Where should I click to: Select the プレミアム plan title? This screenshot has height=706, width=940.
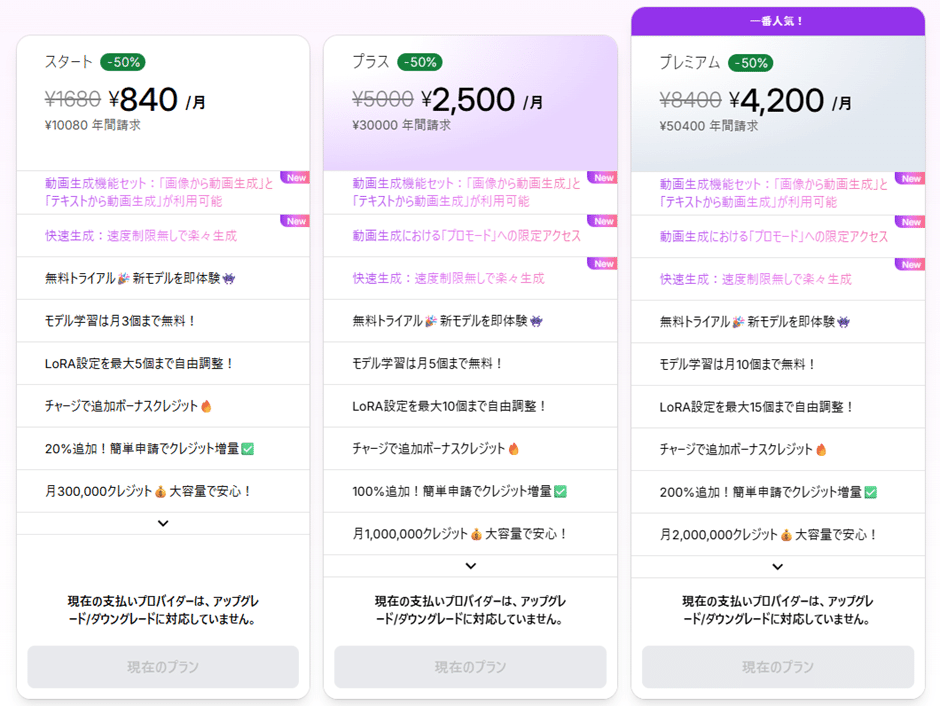(693, 61)
